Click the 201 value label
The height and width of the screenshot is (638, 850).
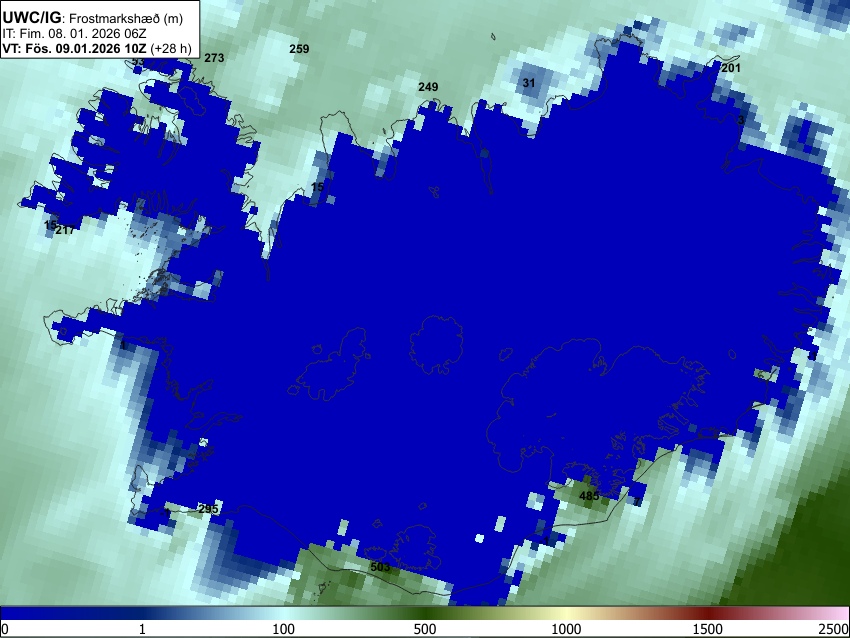(731, 68)
